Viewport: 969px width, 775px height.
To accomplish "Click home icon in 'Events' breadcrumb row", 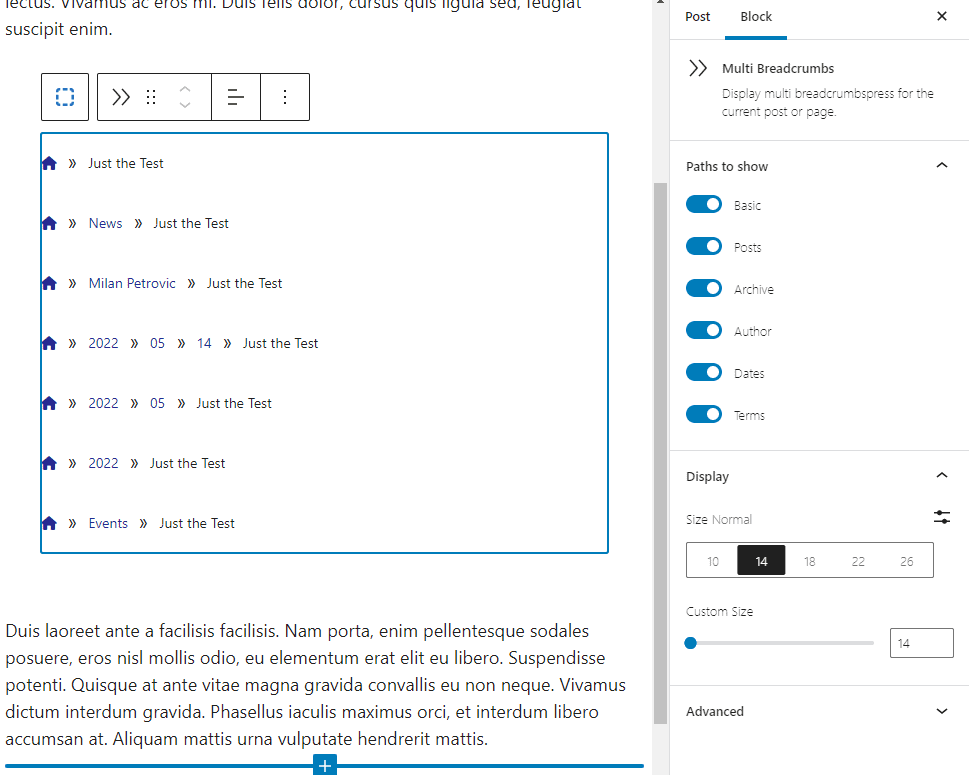I will tap(49, 523).
